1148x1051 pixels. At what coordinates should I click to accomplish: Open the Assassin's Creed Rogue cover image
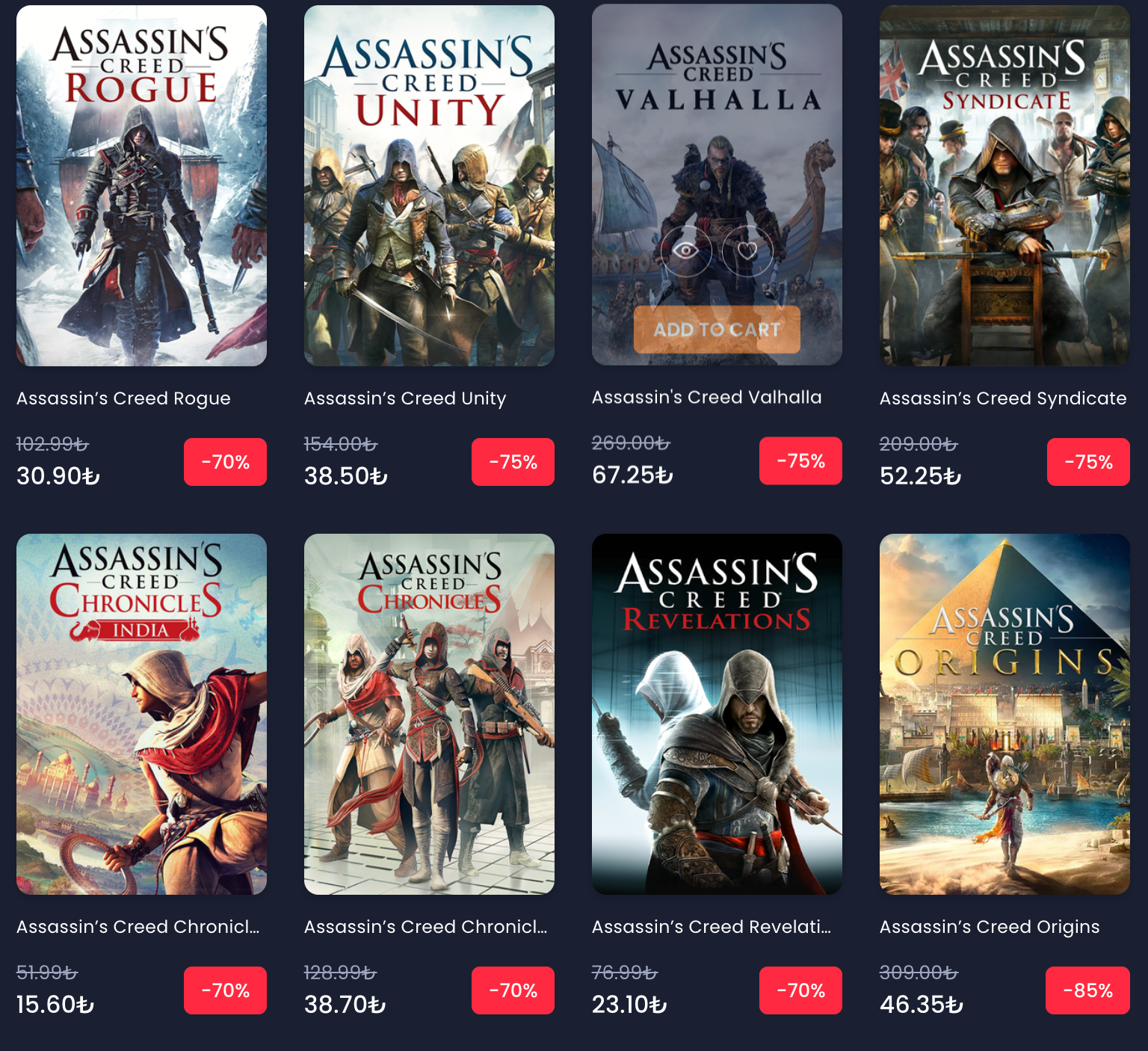coord(141,186)
